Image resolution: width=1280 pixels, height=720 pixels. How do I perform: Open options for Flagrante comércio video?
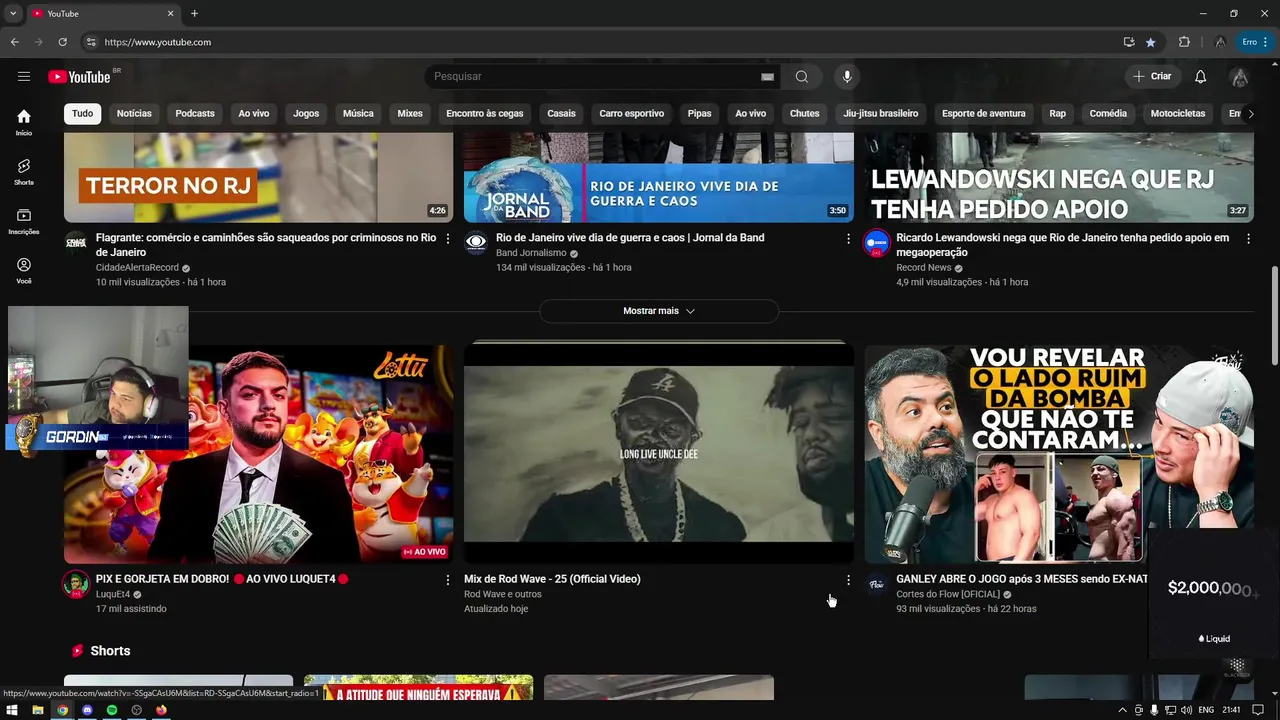coord(447,239)
